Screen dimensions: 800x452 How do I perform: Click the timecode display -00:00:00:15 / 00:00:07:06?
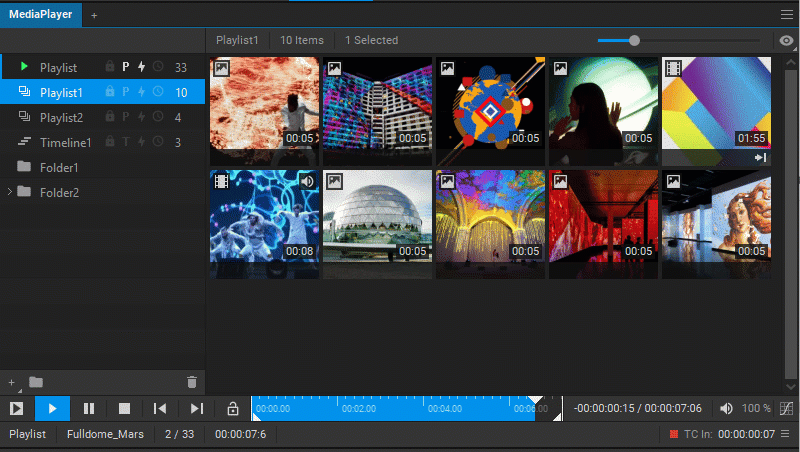click(637, 408)
